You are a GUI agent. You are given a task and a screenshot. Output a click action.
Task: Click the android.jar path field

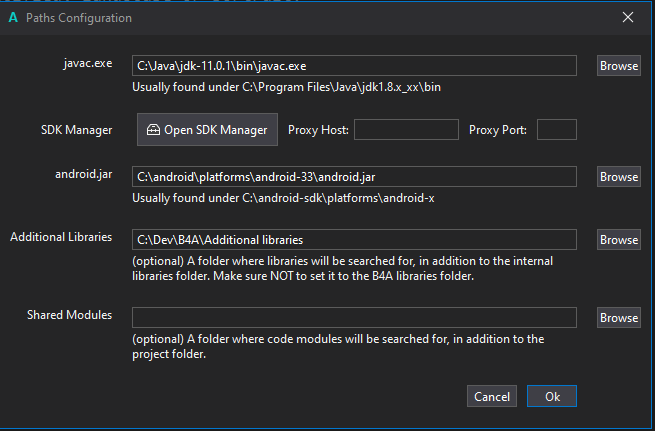(354, 177)
